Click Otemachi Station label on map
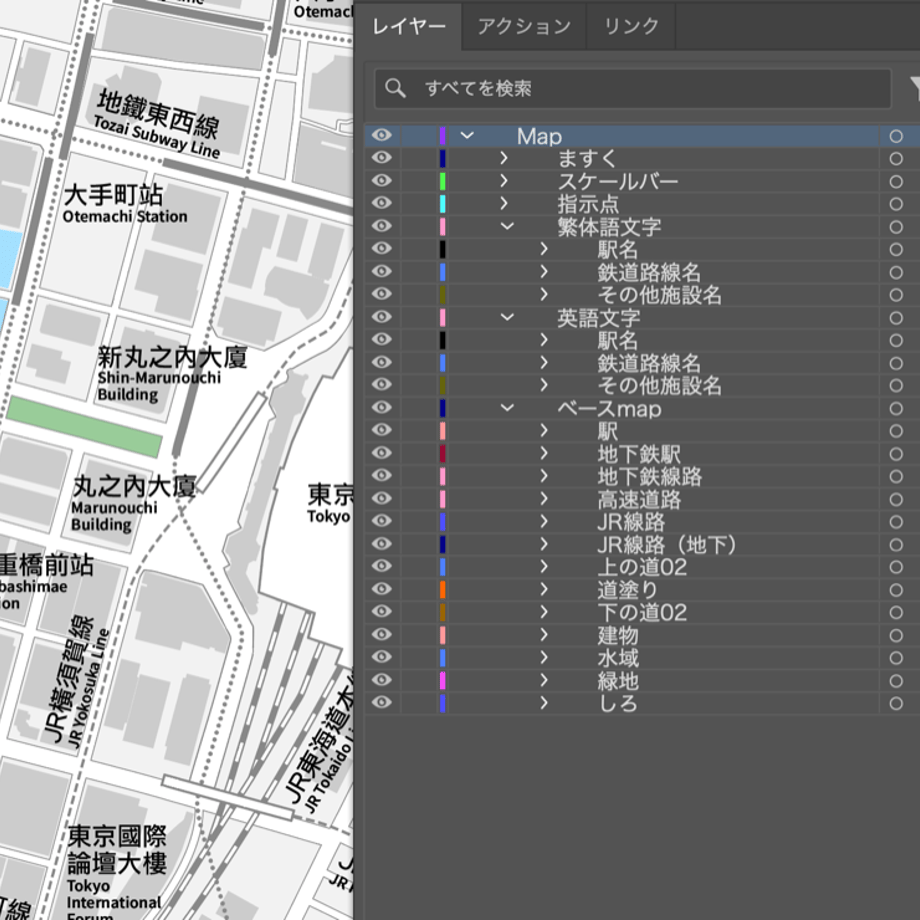 (x=124, y=217)
